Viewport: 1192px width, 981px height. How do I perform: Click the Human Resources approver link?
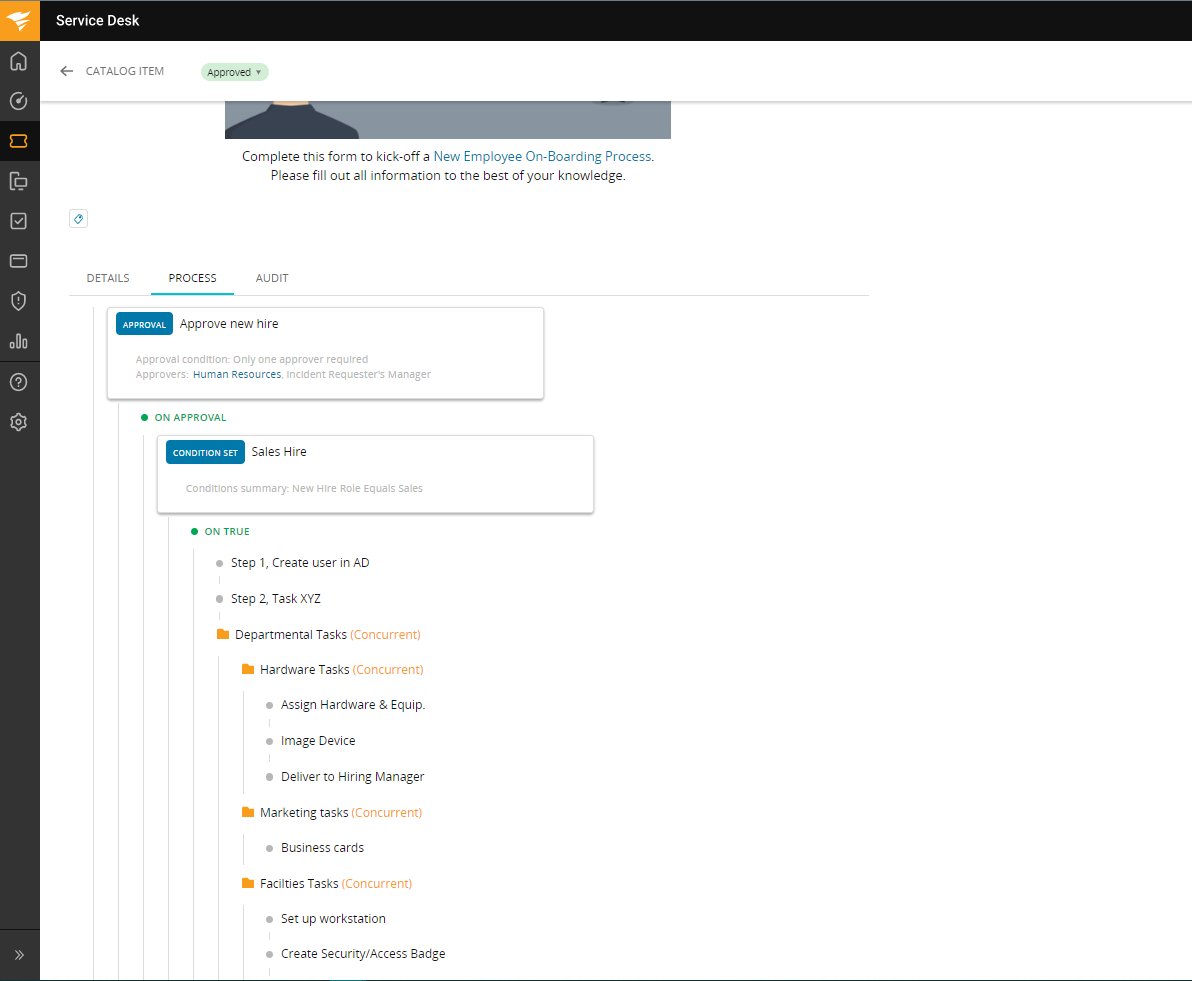pyautogui.click(x=236, y=374)
